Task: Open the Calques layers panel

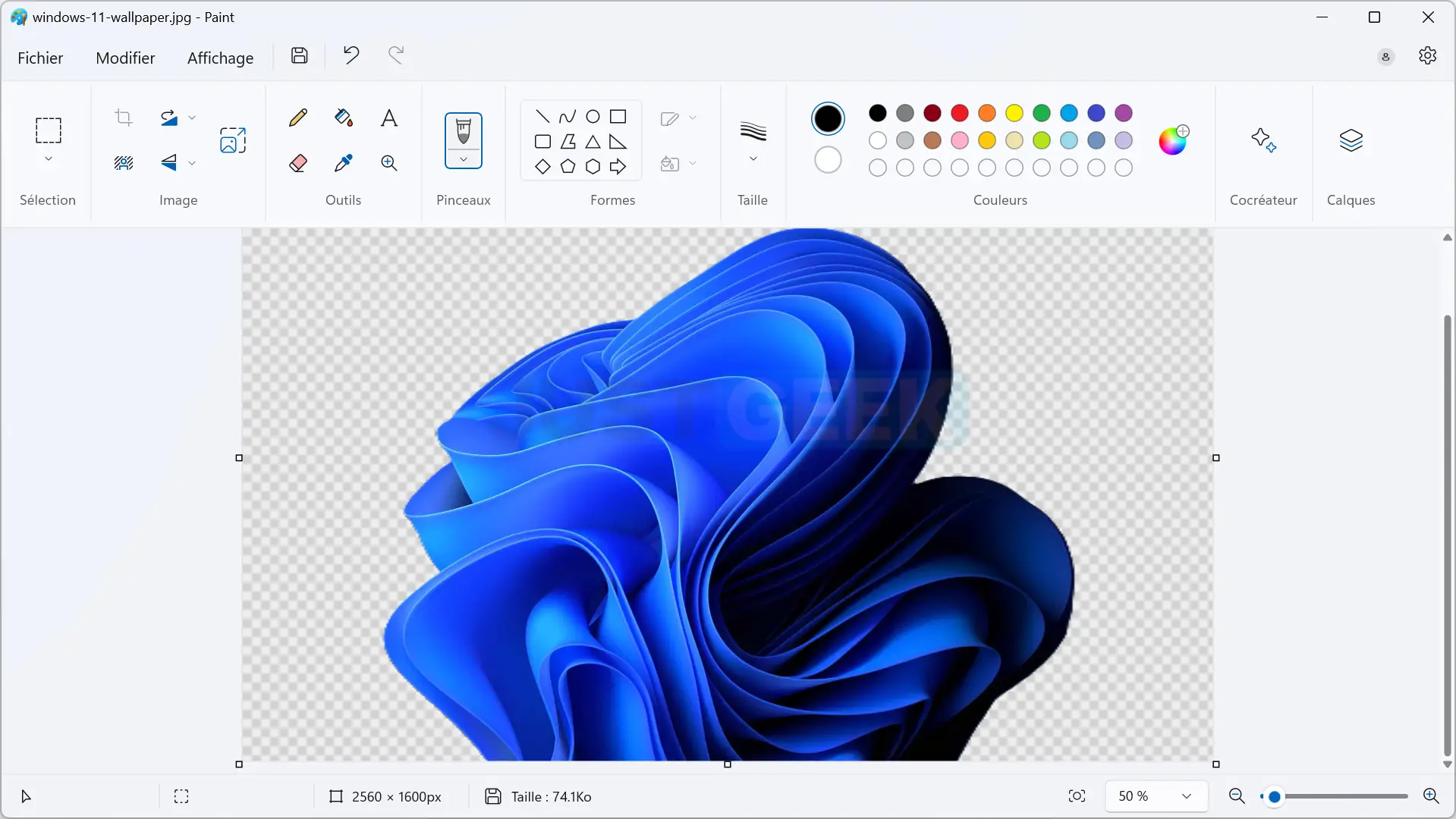Action: click(1351, 140)
